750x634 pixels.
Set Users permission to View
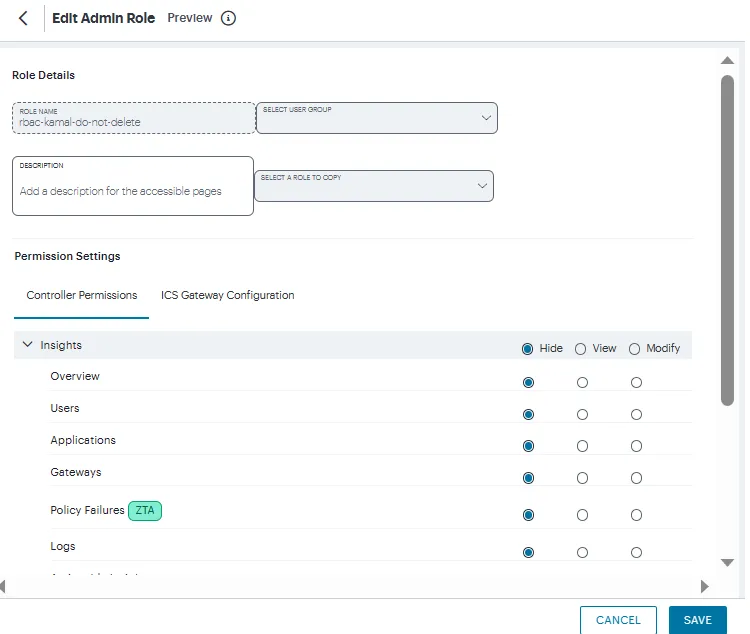(582, 414)
